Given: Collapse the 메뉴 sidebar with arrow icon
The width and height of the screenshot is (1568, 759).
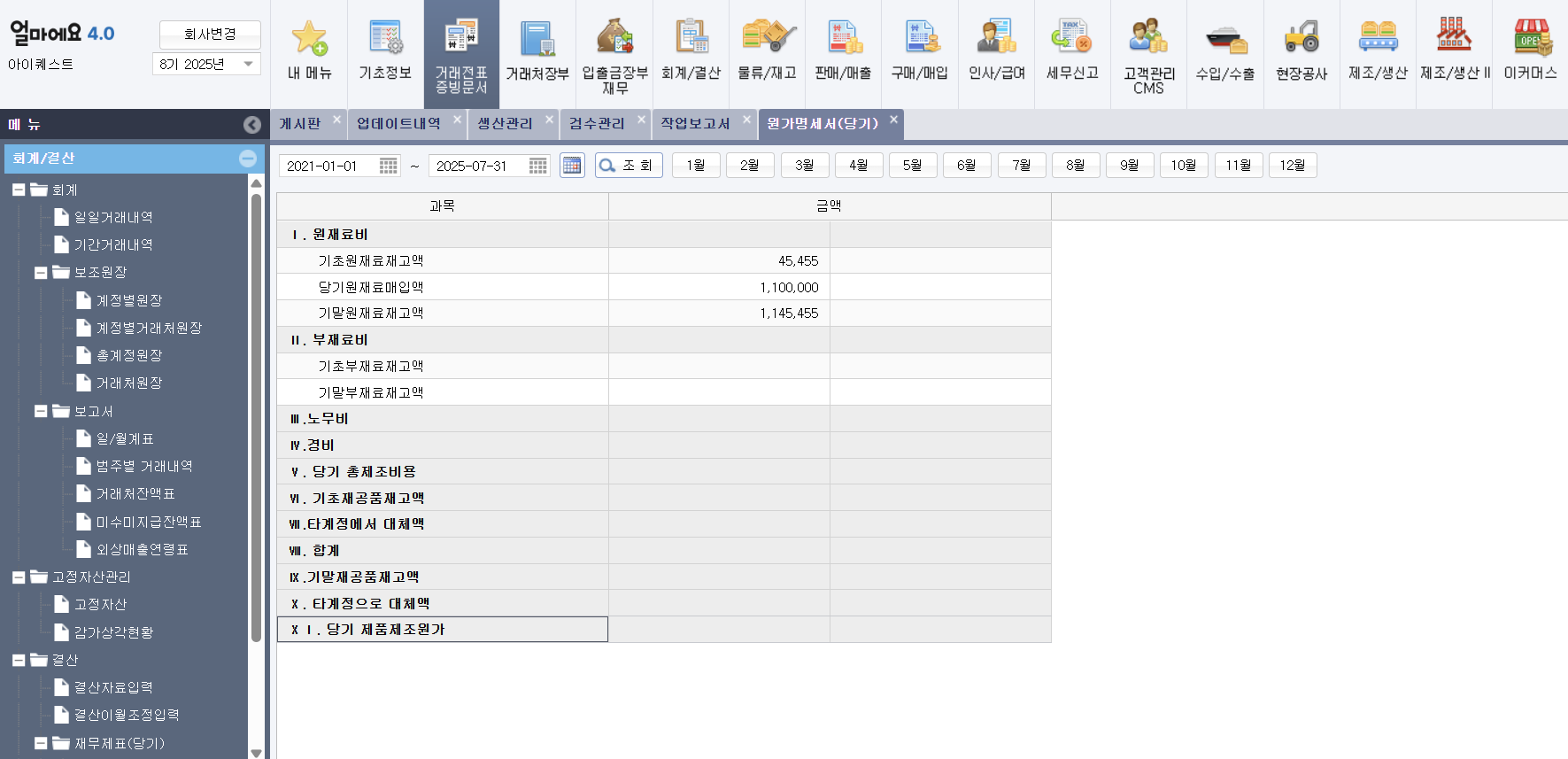Looking at the screenshot, I should (252, 125).
